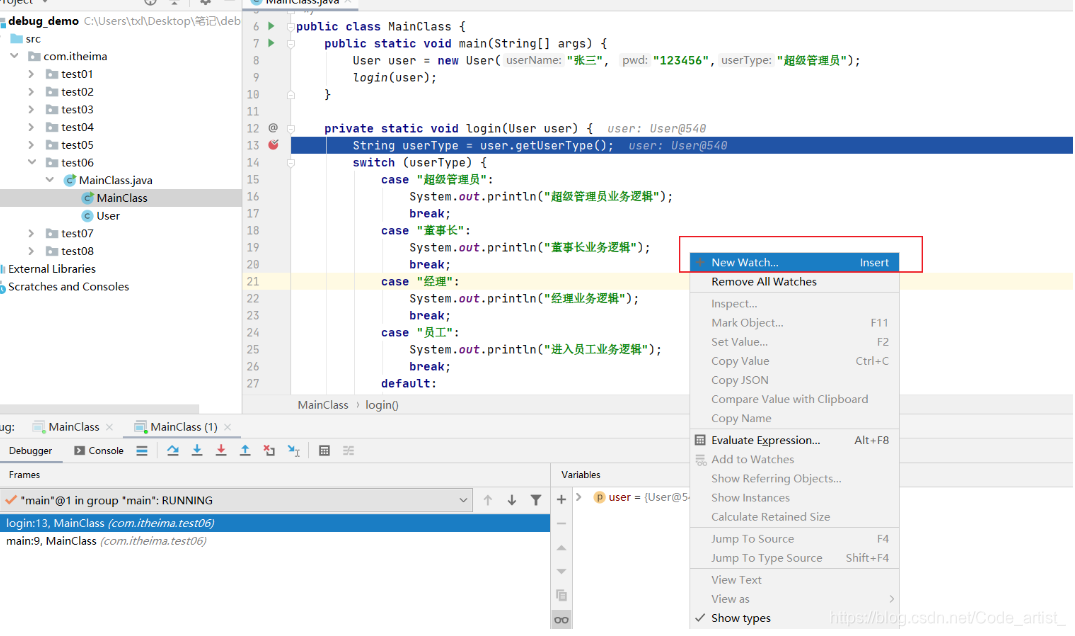Select the main:9, MainClass stack frame

[275, 541]
